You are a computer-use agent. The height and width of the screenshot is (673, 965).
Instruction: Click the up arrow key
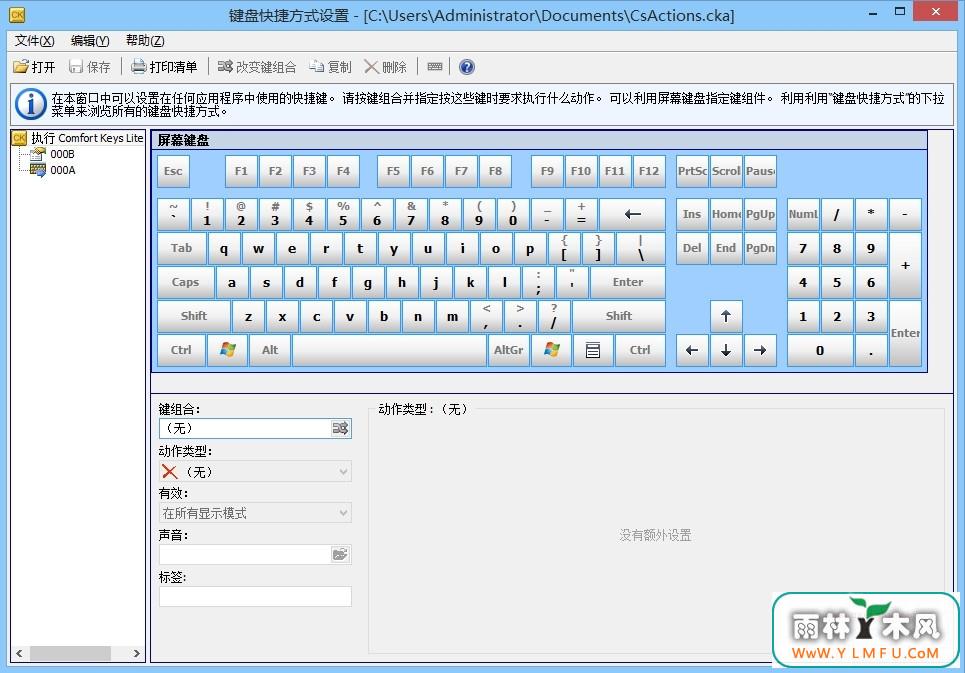point(726,316)
